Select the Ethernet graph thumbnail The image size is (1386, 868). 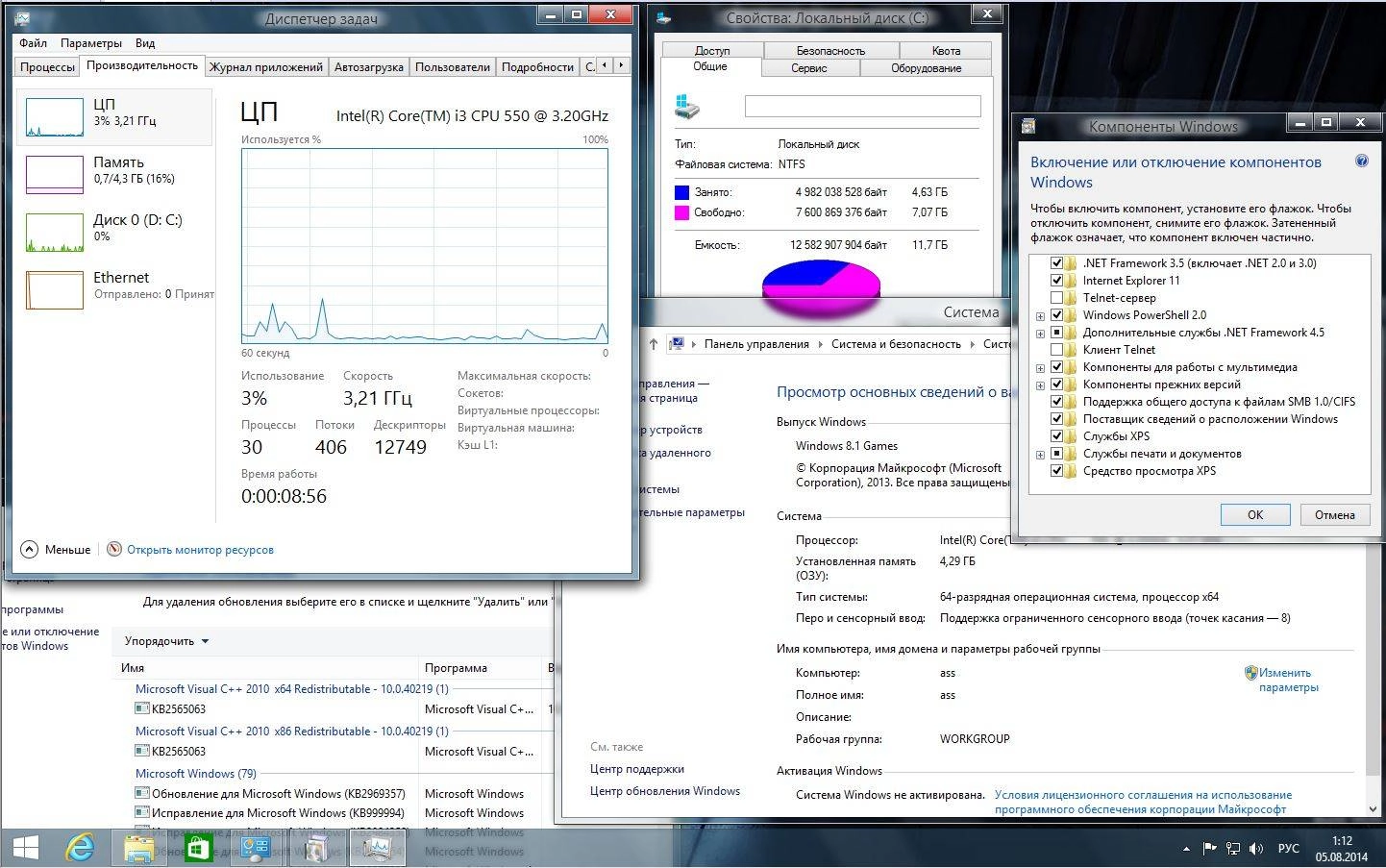point(54,290)
